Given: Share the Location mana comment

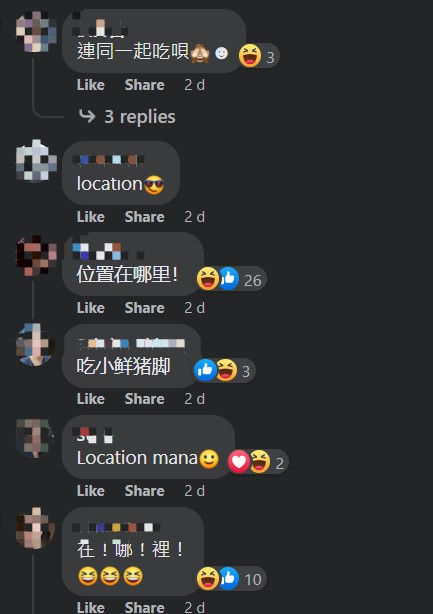Looking at the screenshot, I should click(x=144, y=491).
